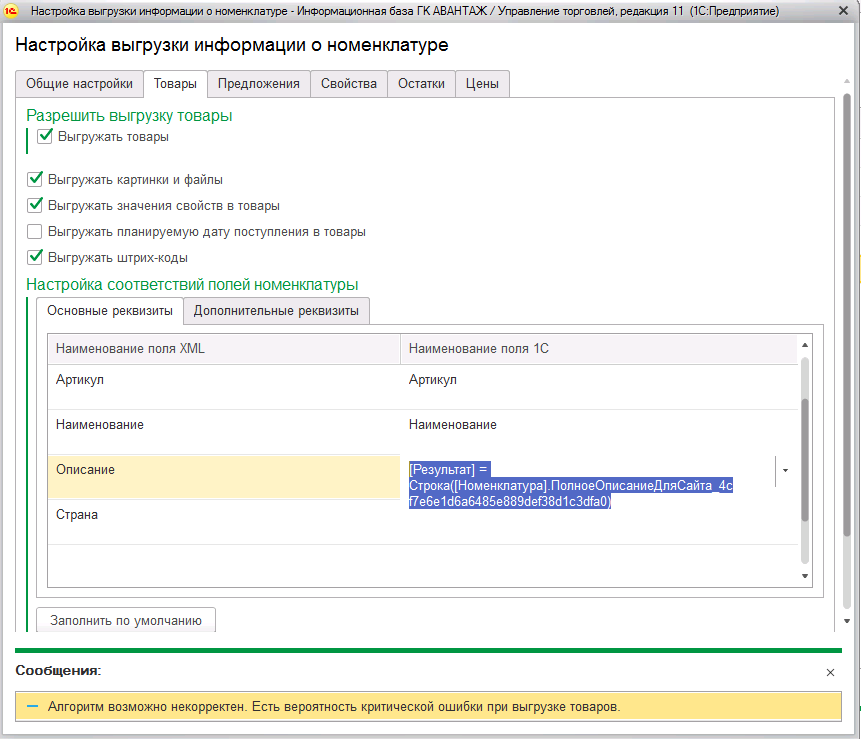Go to the 'Свойства' tab

(x=349, y=83)
